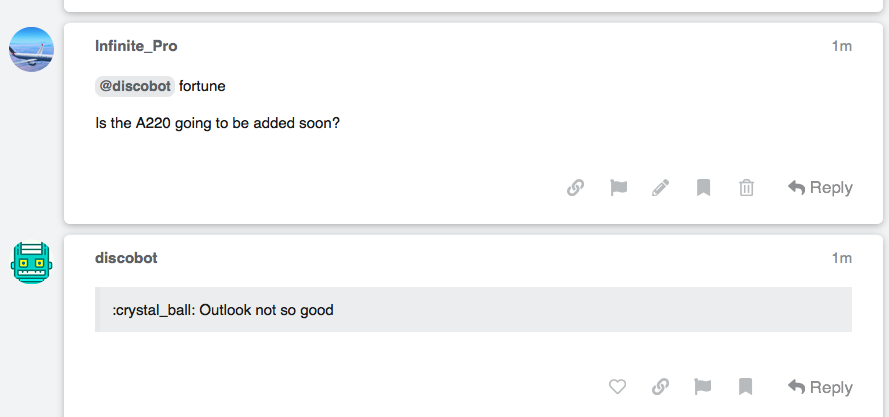Reply to discobot's post
Screen dimensions: 889x417
coord(820,387)
